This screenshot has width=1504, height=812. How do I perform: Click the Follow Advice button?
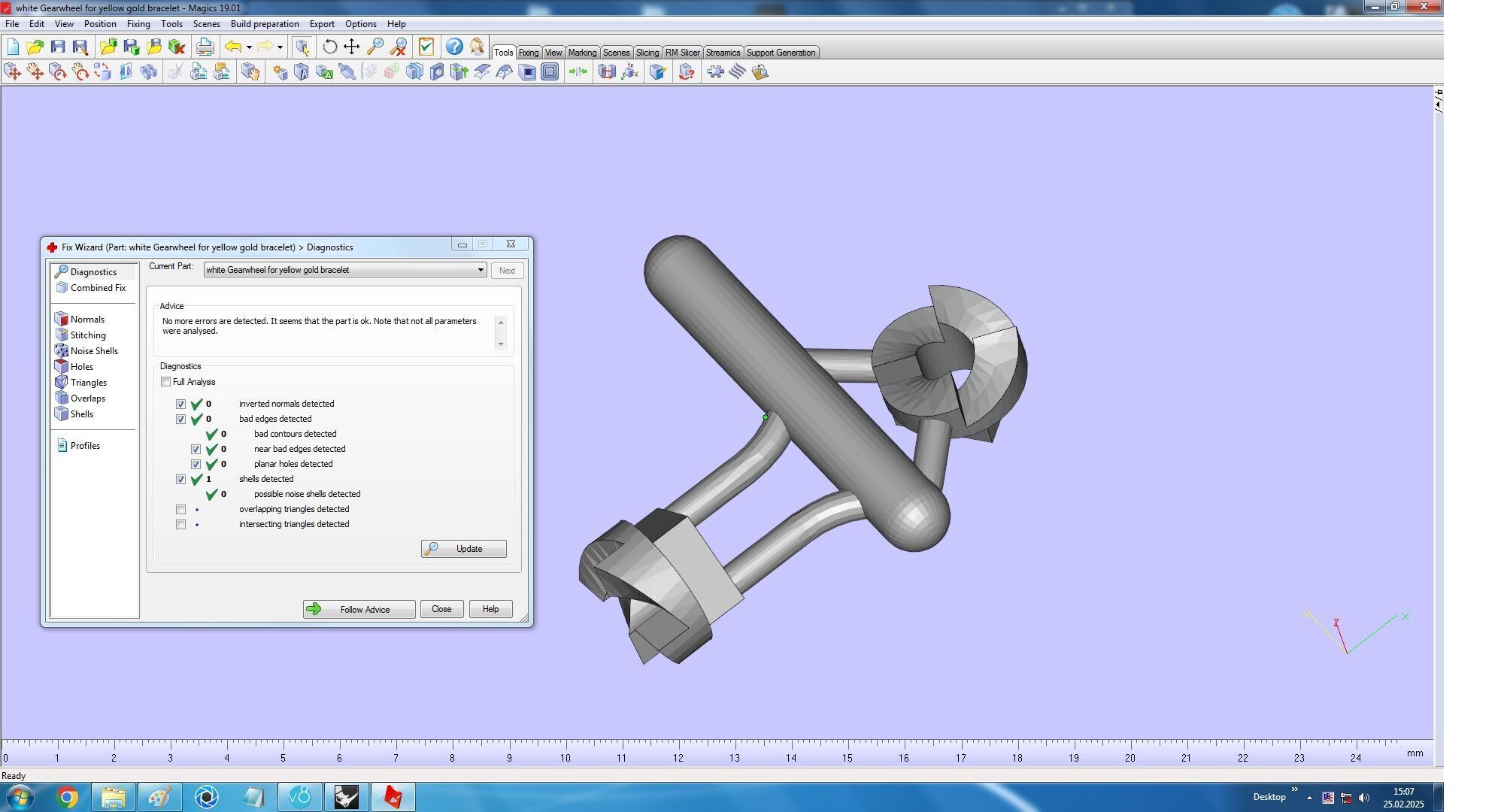click(359, 609)
